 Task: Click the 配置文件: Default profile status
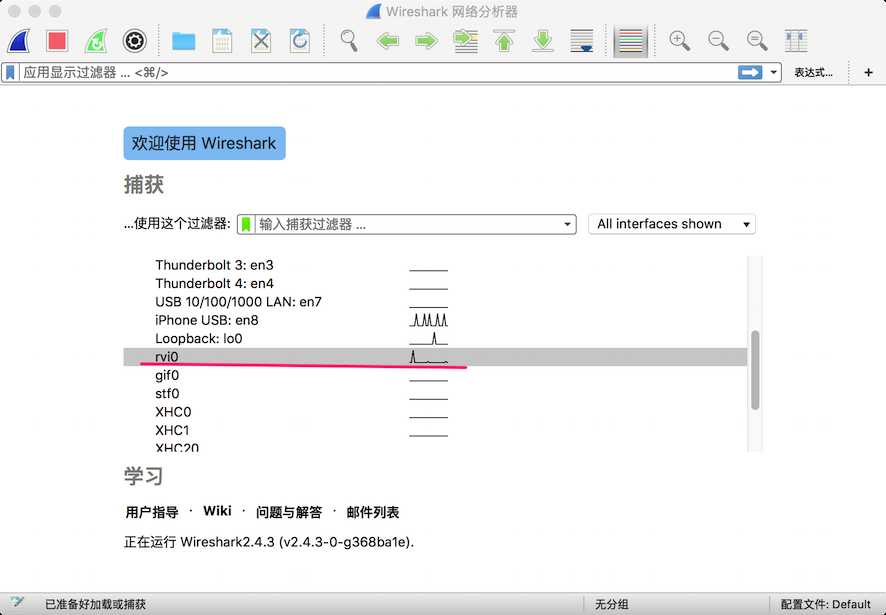pos(826,604)
